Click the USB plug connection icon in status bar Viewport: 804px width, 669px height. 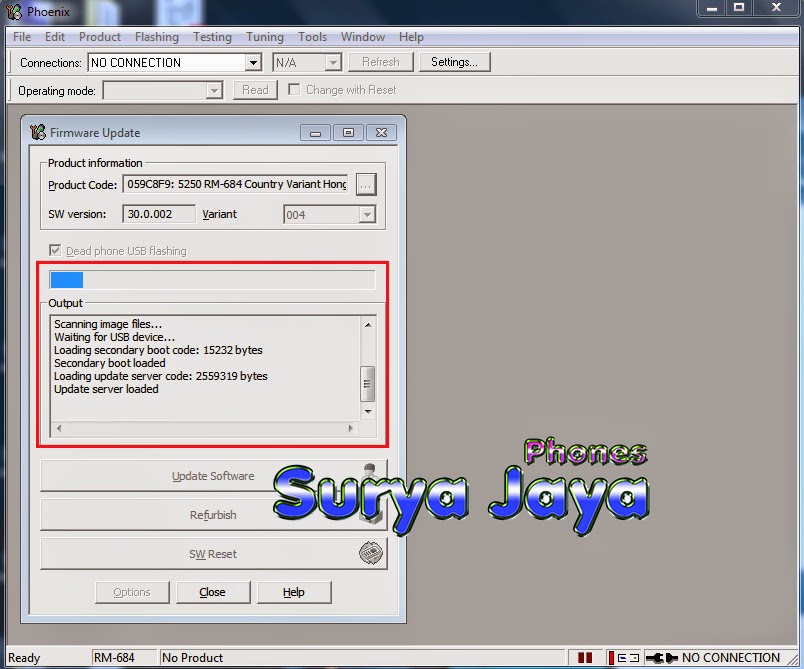pyautogui.click(x=661, y=657)
